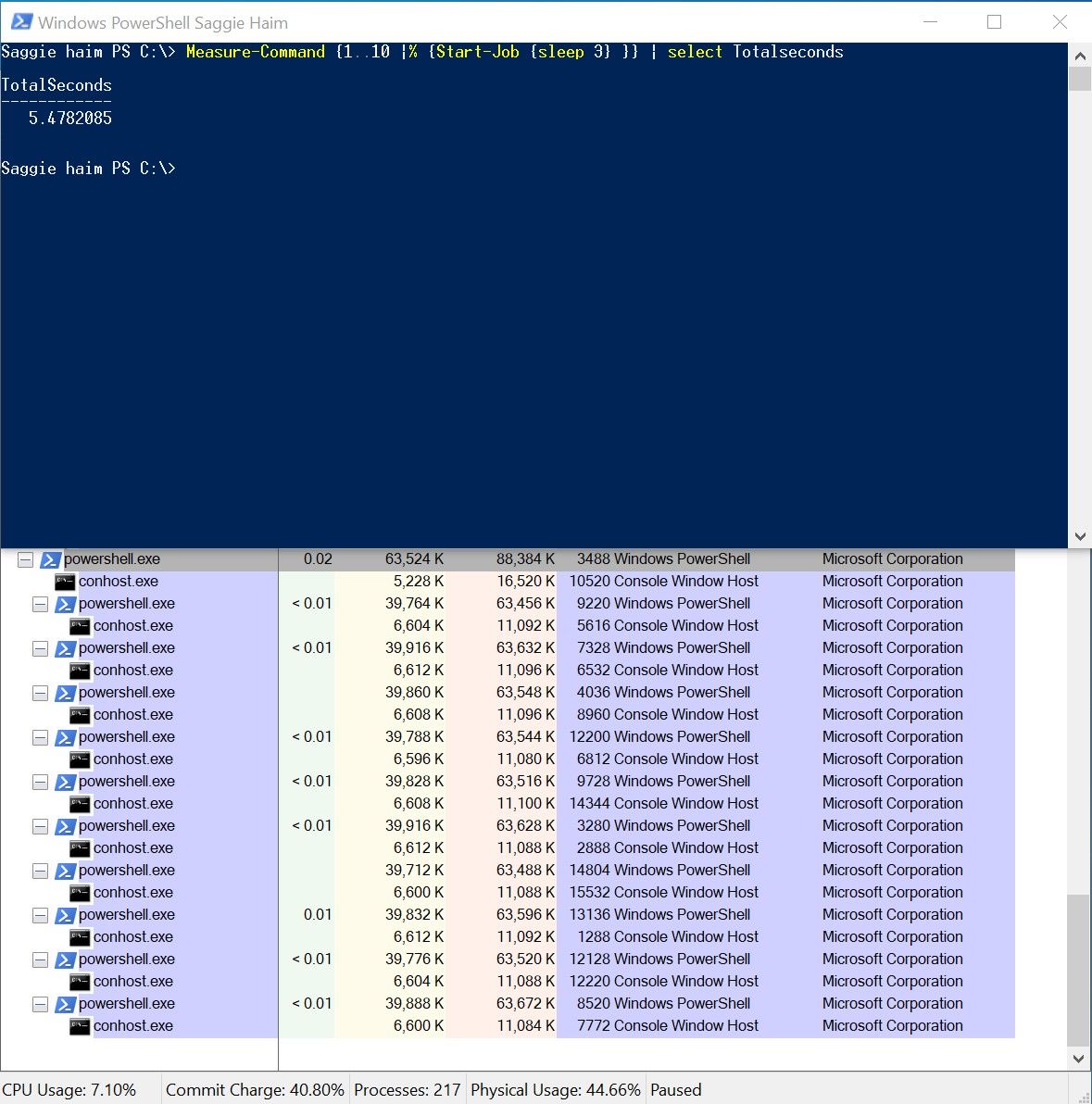Click the '5,228 K' private bytes value
This screenshot has height=1104, width=1092.
419,582
